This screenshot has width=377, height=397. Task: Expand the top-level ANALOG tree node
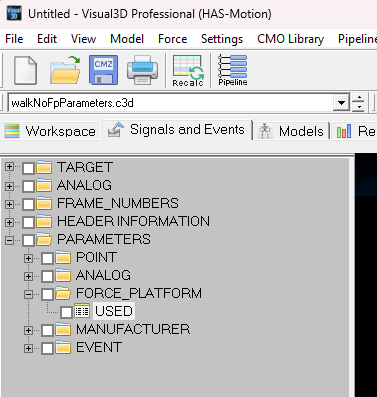pyautogui.click(x=9, y=186)
